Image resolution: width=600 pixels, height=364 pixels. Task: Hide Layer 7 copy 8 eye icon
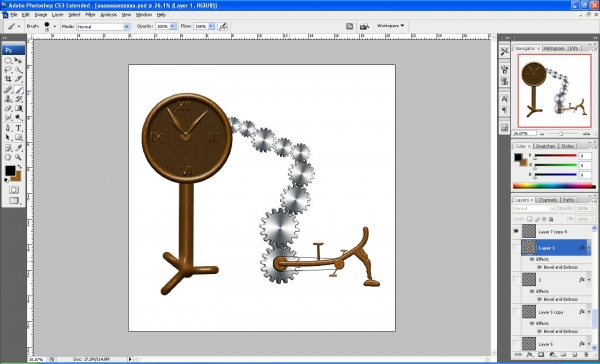click(x=516, y=231)
